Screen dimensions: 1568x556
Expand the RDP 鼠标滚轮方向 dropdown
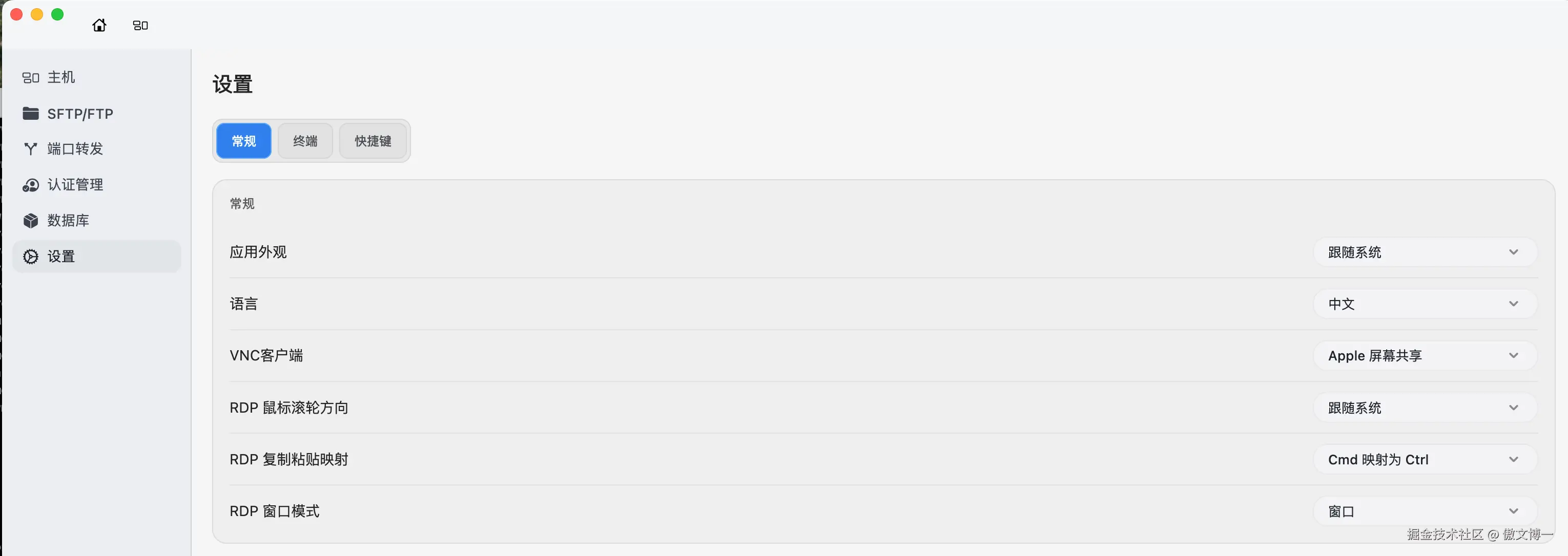(1423, 408)
